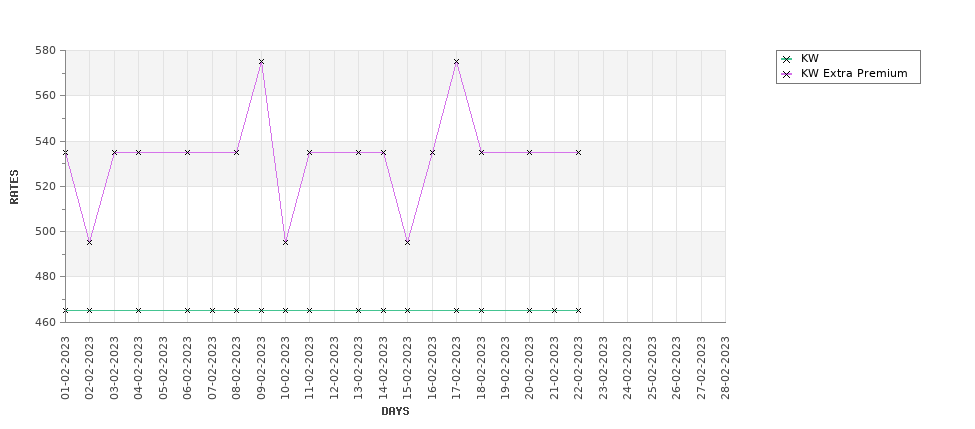
Task: Click the 05-02-2023 date label
Action: click(x=163, y=367)
